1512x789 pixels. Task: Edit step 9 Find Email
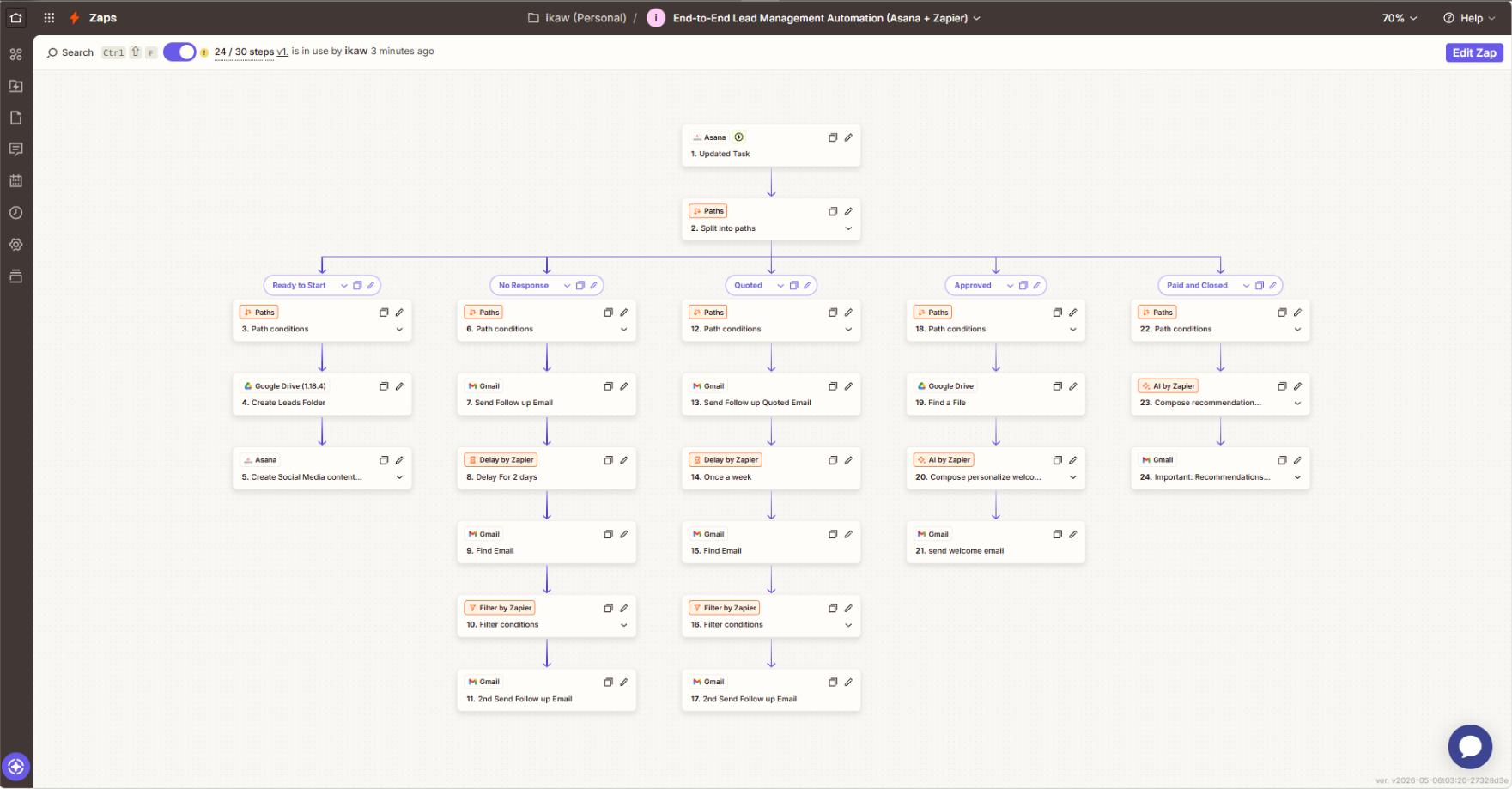pyautogui.click(x=624, y=534)
